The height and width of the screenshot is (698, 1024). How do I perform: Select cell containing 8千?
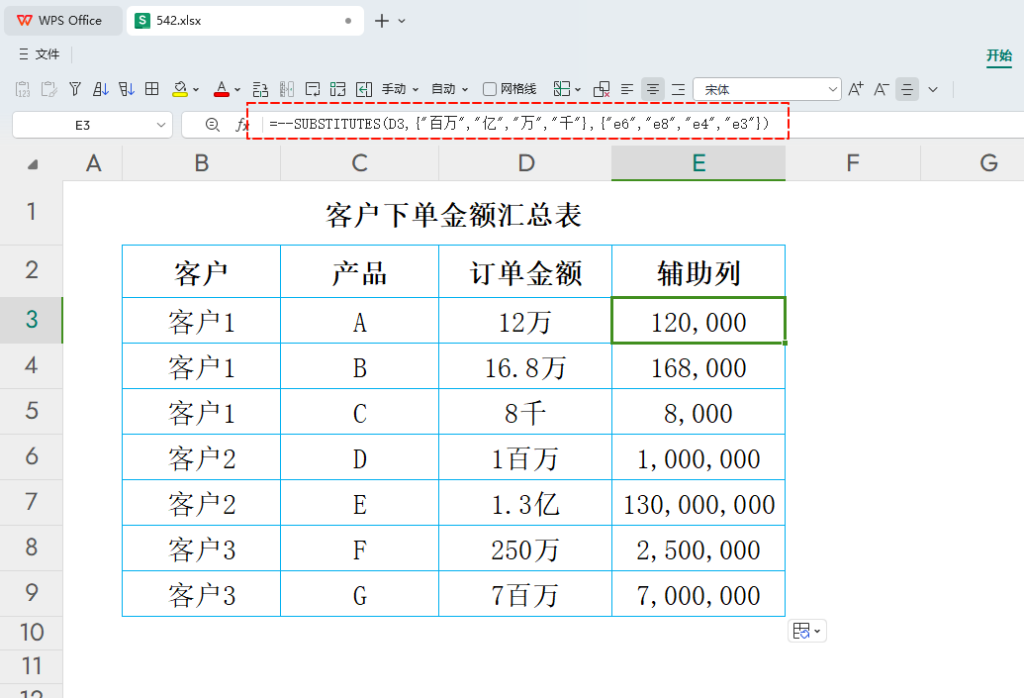coord(525,412)
